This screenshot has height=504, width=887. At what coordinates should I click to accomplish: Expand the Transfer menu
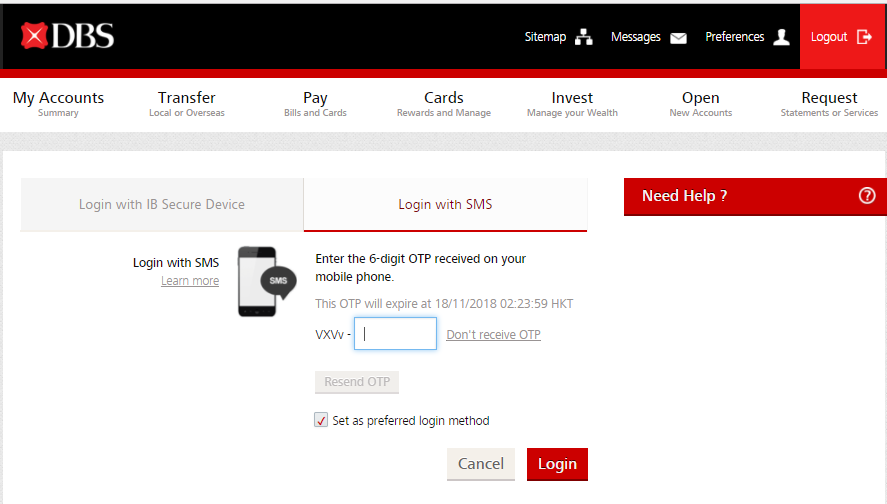[x=187, y=103]
